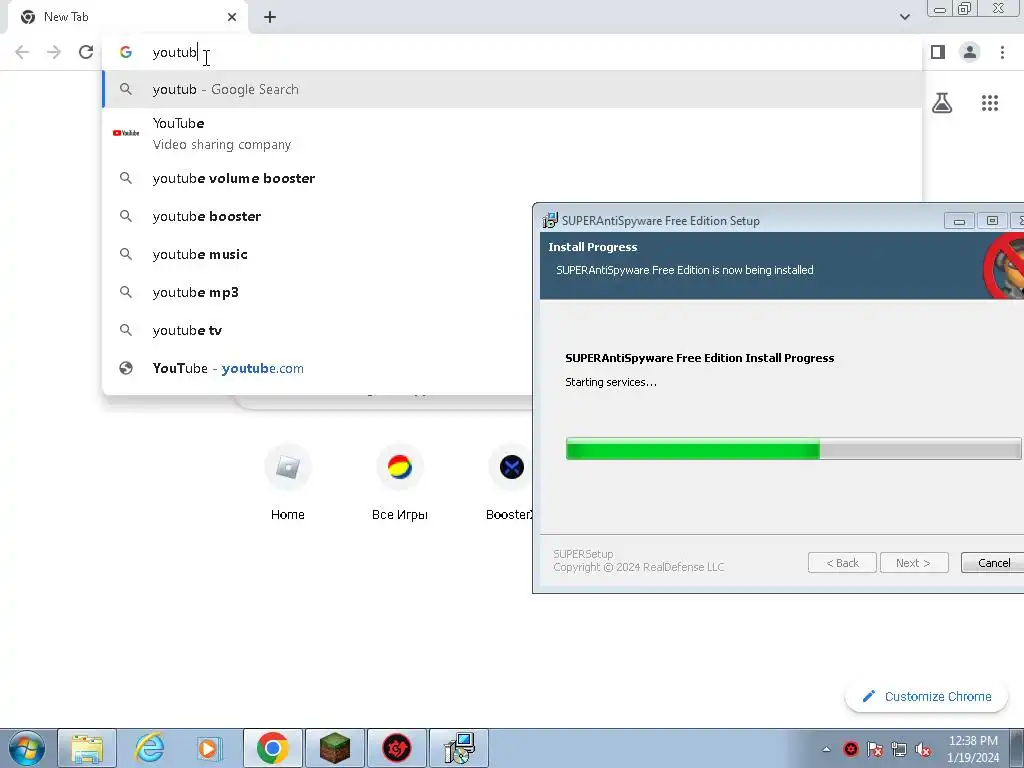Click the red tray application icon
This screenshot has width=1024, height=768.
[x=850, y=749]
